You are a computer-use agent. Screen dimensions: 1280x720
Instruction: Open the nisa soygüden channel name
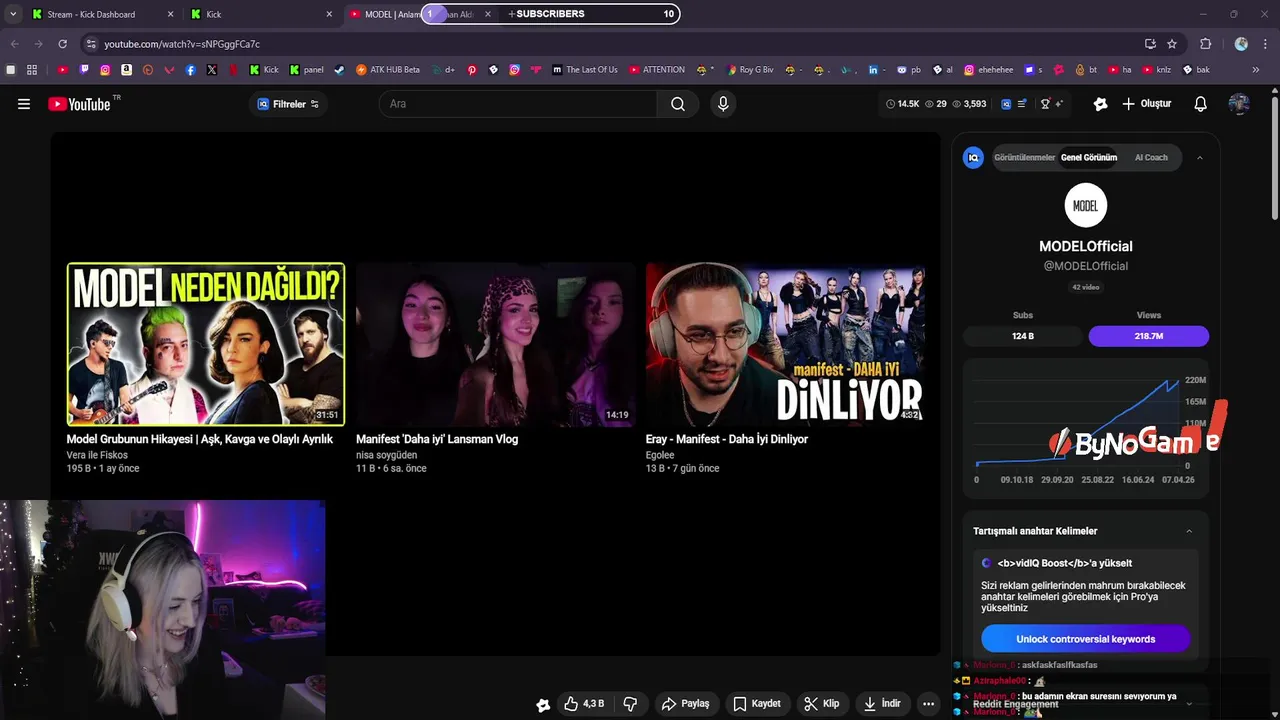pos(387,455)
